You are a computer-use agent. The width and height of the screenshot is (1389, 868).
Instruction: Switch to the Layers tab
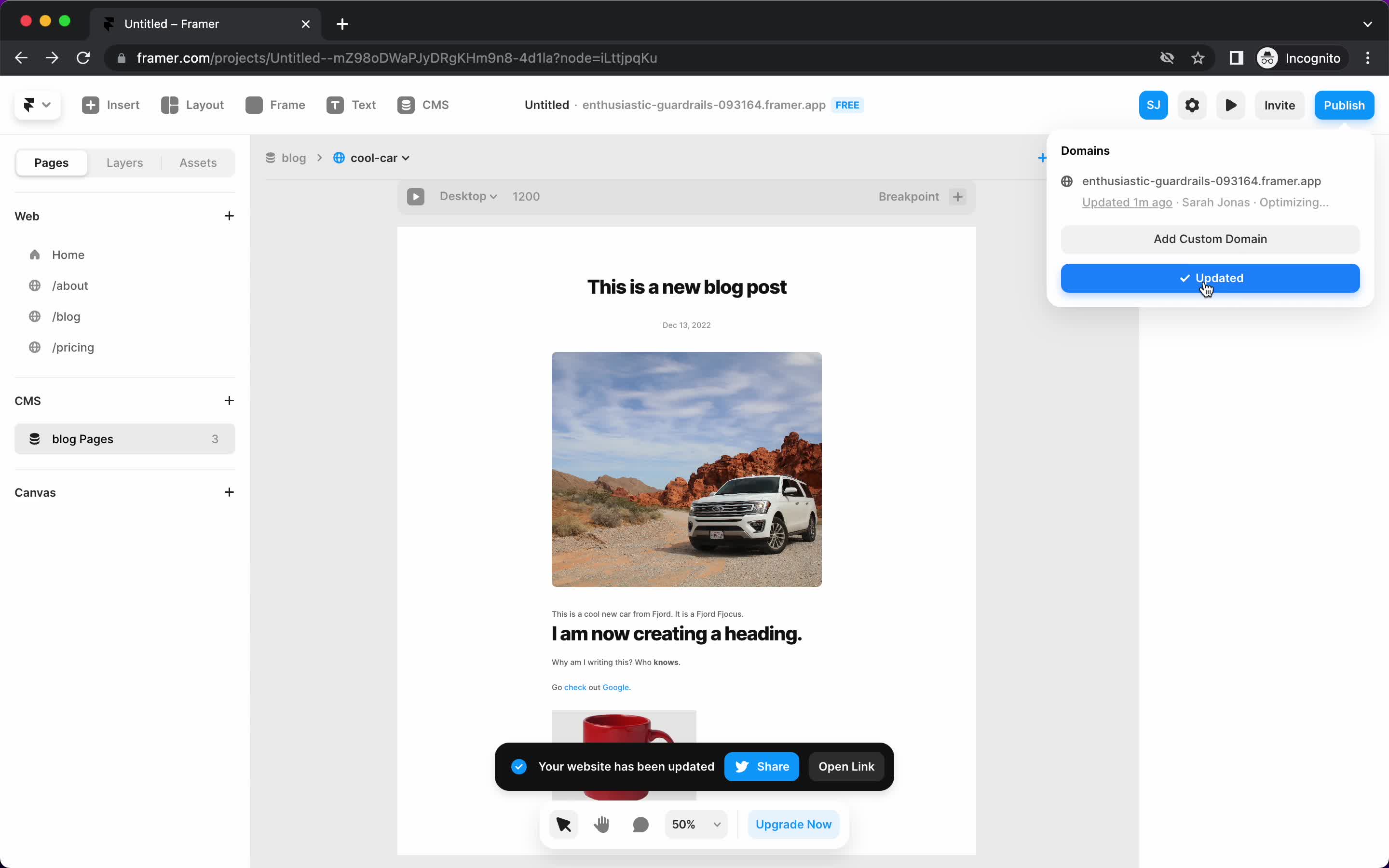[124, 162]
